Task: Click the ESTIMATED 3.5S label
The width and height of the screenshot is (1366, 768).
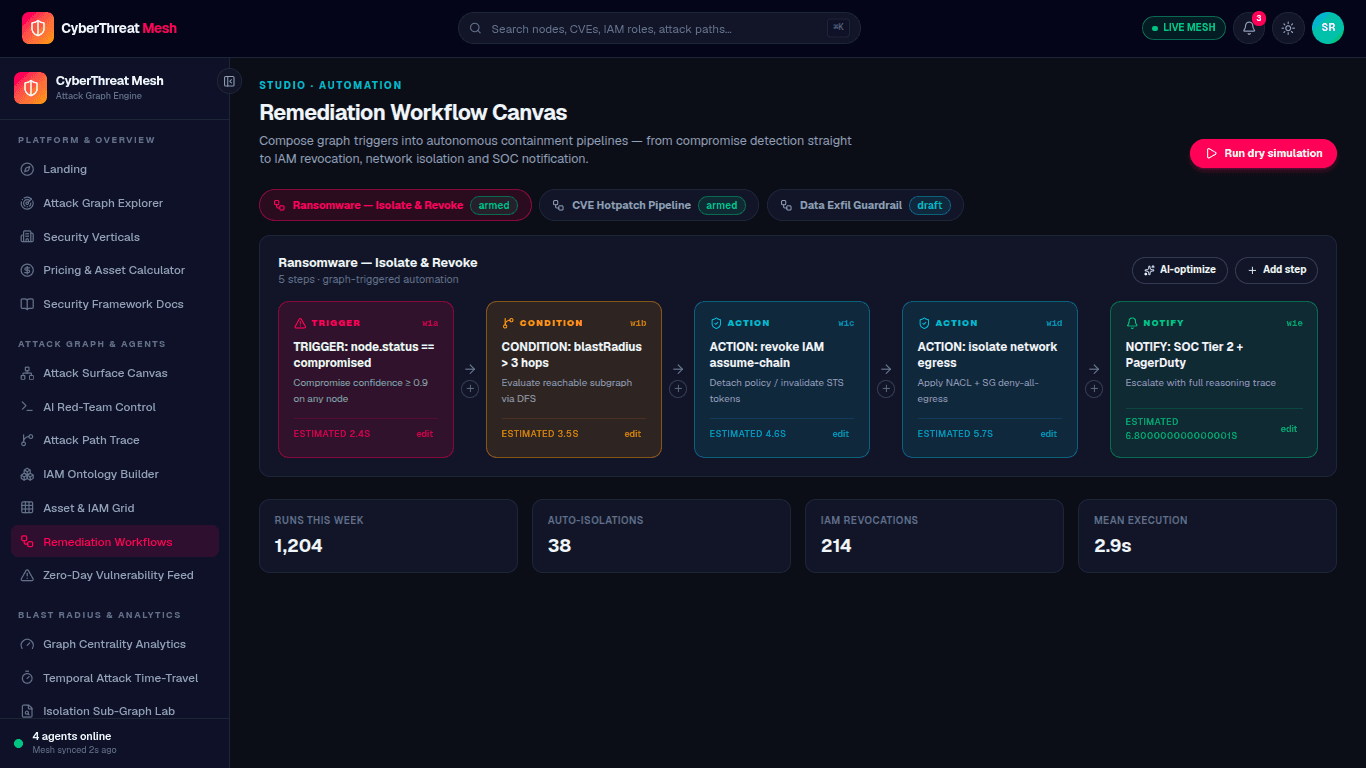Action: pos(540,434)
